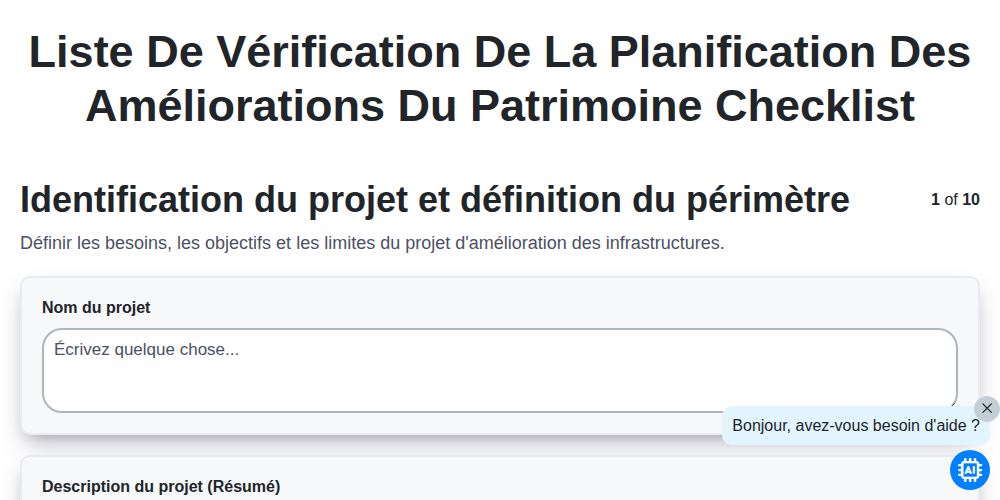The image size is (1000, 500).
Task: Click the 1 of 10 step indicator
Action: pos(955,200)
